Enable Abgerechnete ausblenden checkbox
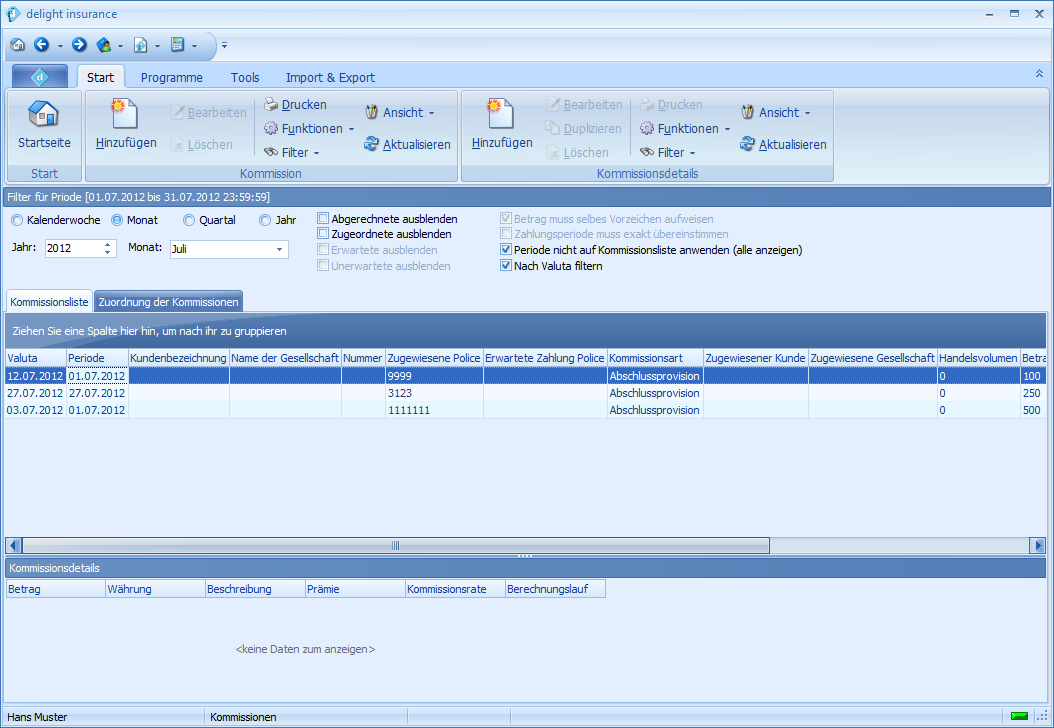Screen dimensions: 1054x728 coord(323,219)
